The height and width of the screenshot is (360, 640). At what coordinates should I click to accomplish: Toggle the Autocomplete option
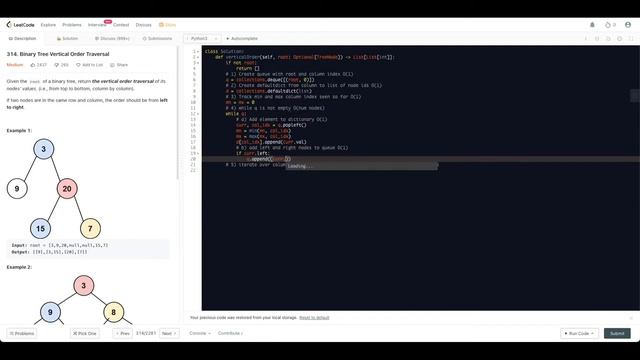click(242, 38)
